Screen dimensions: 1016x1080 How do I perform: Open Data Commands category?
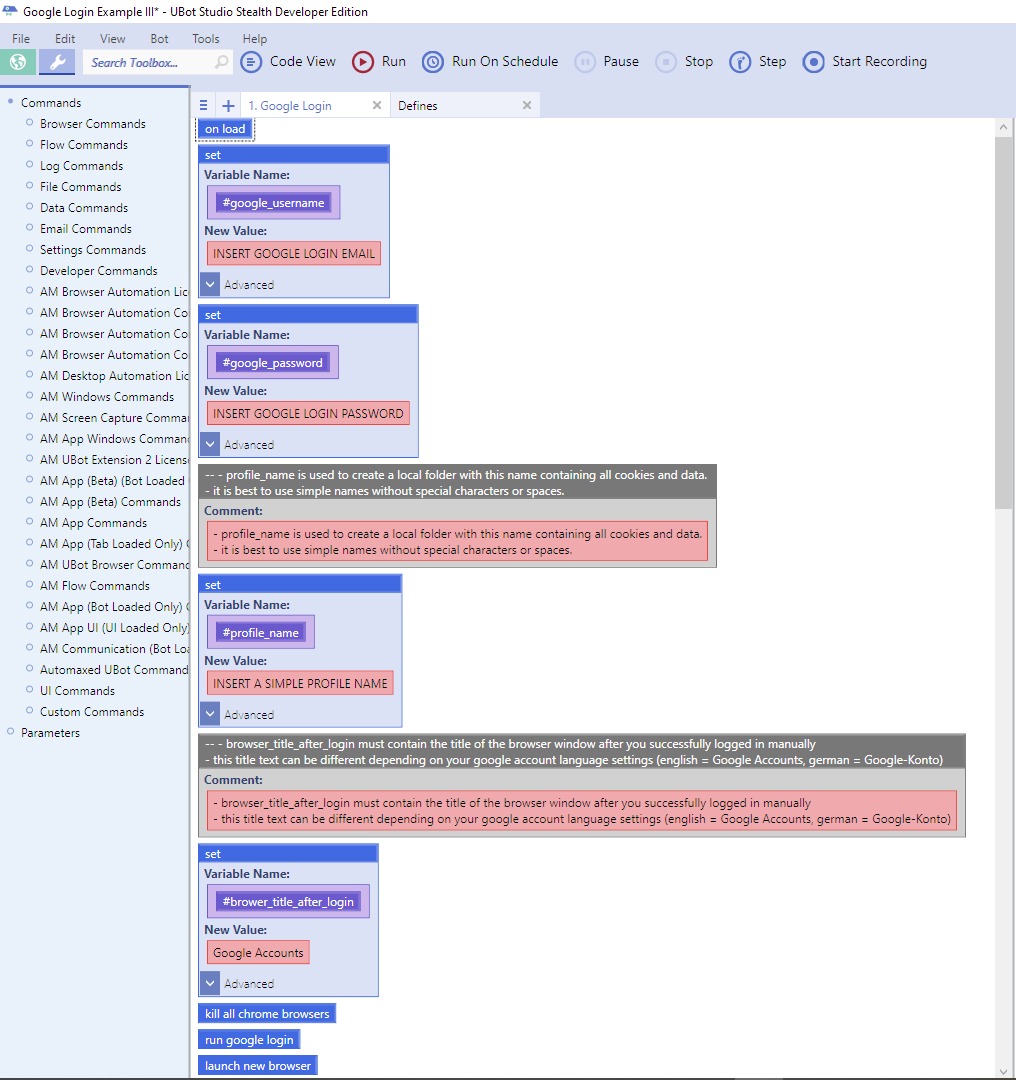point(83,208)
